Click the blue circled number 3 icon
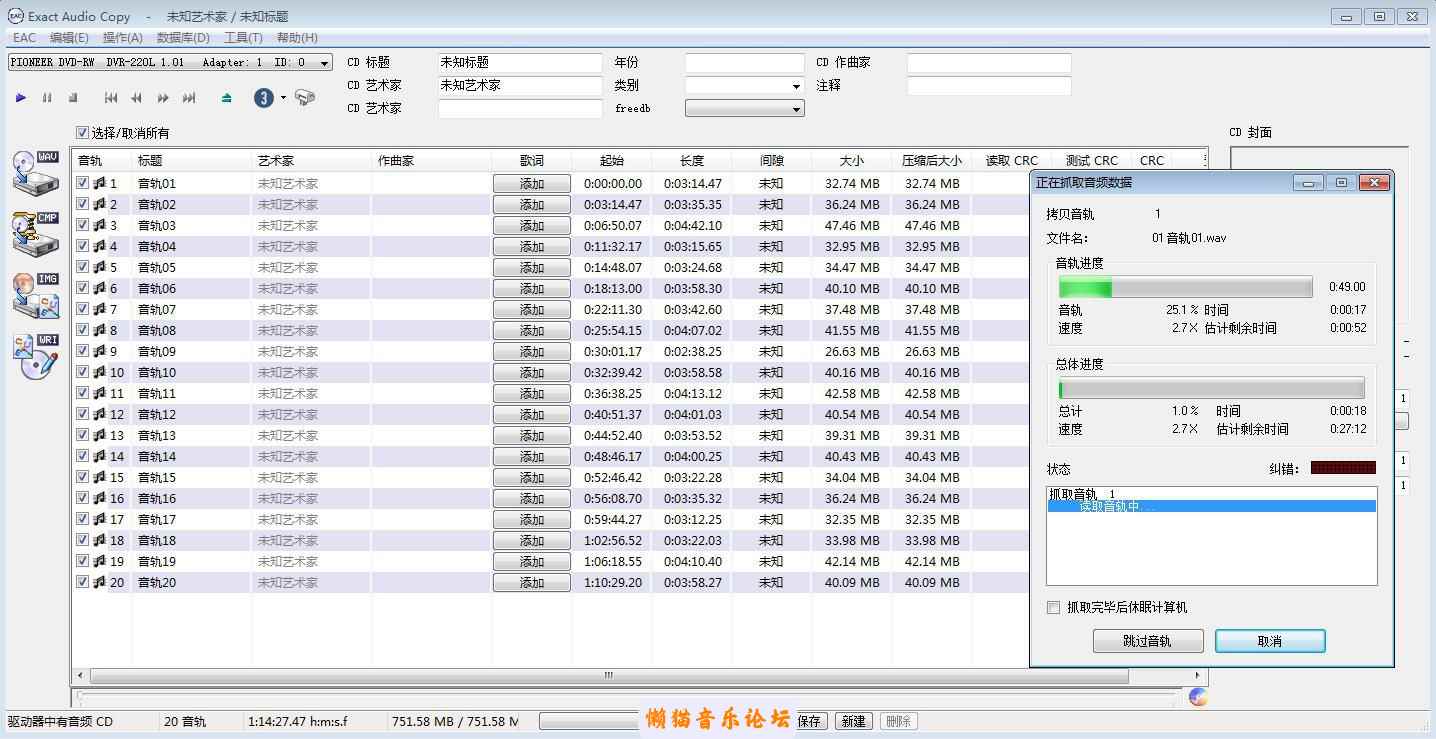Image resolution: width=1436 pixels, height=739 pixels. coord(264,98)
